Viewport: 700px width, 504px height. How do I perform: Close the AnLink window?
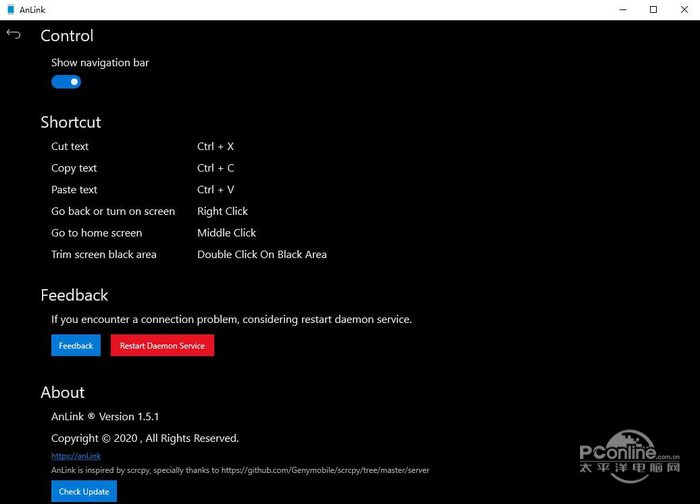click(x=684, y=9)
